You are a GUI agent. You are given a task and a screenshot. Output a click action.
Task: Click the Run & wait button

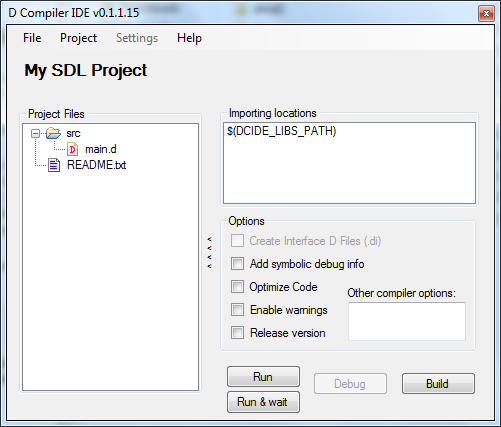pos(263,402)
